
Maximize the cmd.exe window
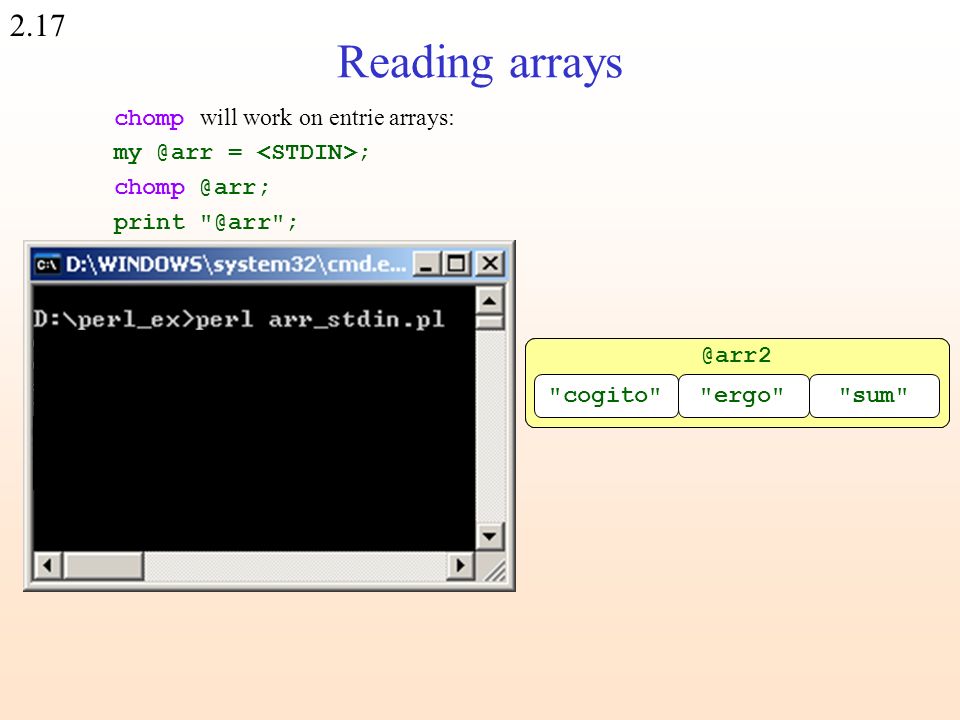pos(456,264)
